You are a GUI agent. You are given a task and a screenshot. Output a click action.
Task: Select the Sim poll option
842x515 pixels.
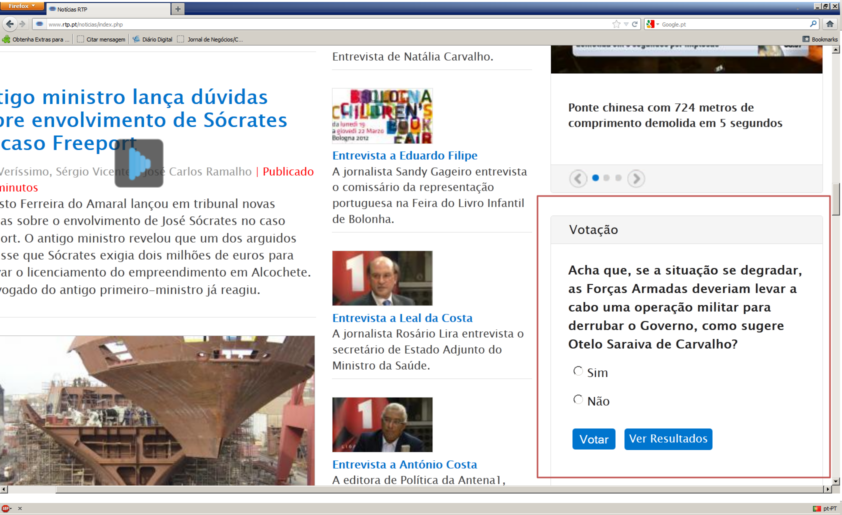tap(578, 371)
